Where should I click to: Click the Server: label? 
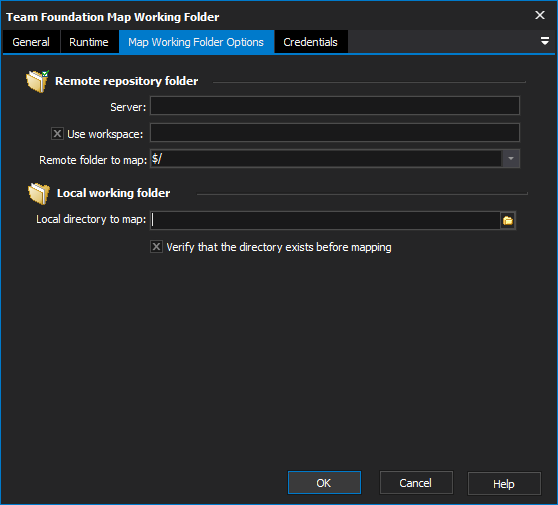128,107
